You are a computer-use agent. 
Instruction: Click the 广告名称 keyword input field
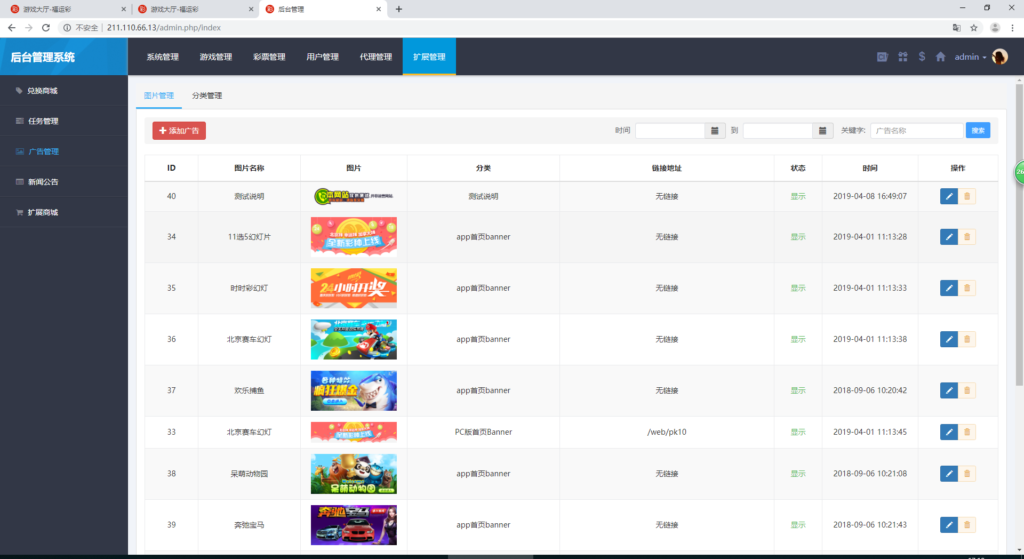tap(916, 131)
